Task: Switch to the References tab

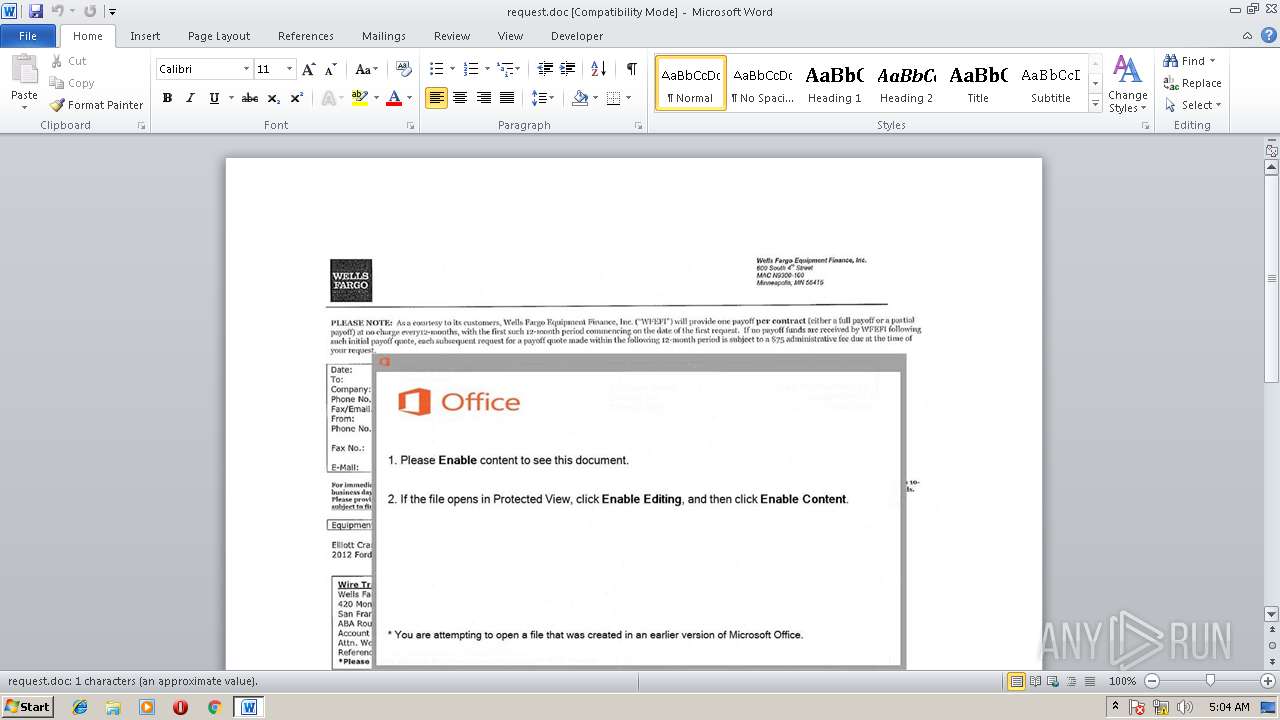Action: (306, 36)
